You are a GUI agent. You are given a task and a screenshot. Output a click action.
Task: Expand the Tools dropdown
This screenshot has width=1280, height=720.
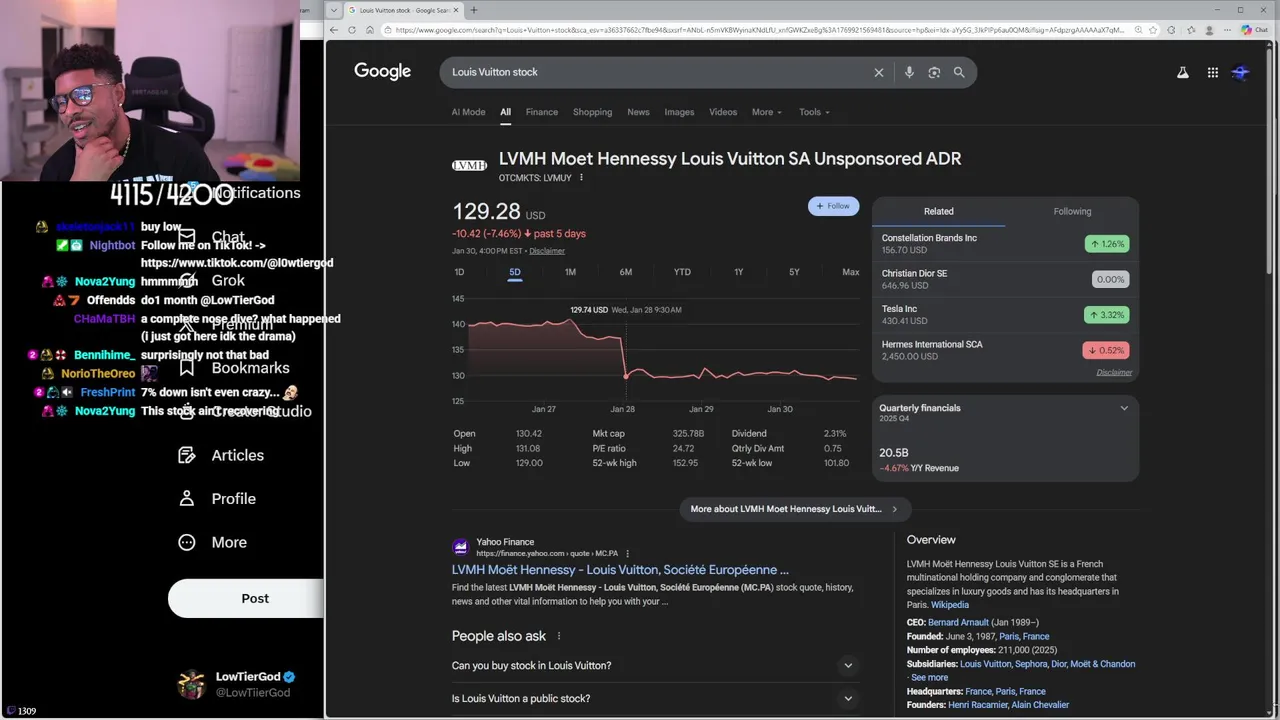coord(814,112)
